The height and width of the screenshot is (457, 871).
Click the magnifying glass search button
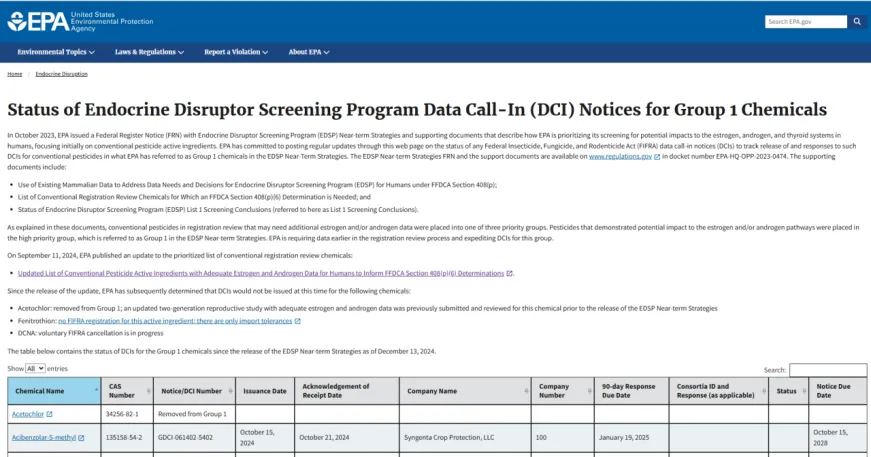tap(857, 21)
